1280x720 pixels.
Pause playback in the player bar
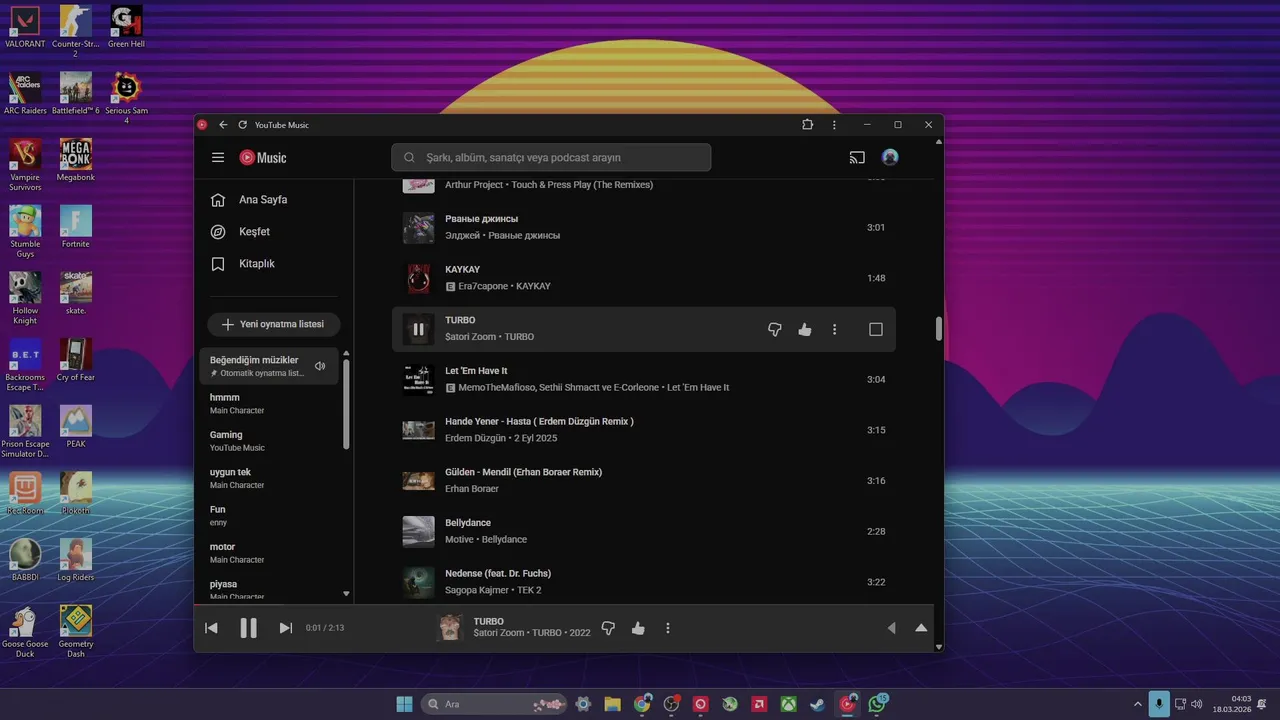(x=248, y=628)
